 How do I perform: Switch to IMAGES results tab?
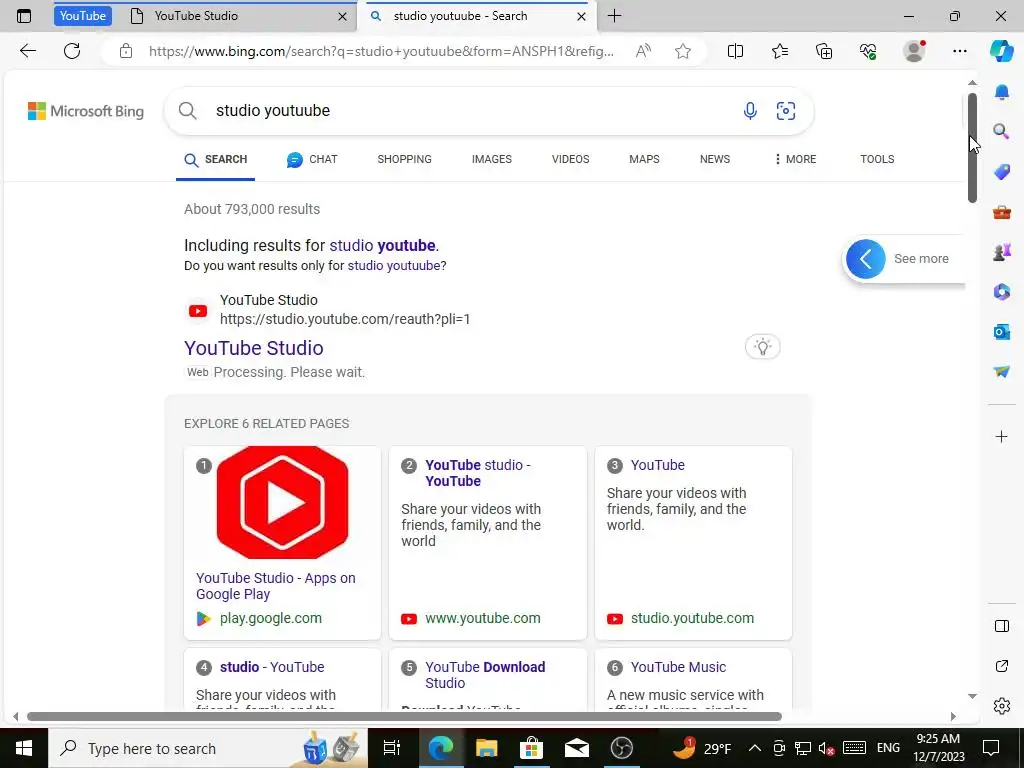[492, 159]
